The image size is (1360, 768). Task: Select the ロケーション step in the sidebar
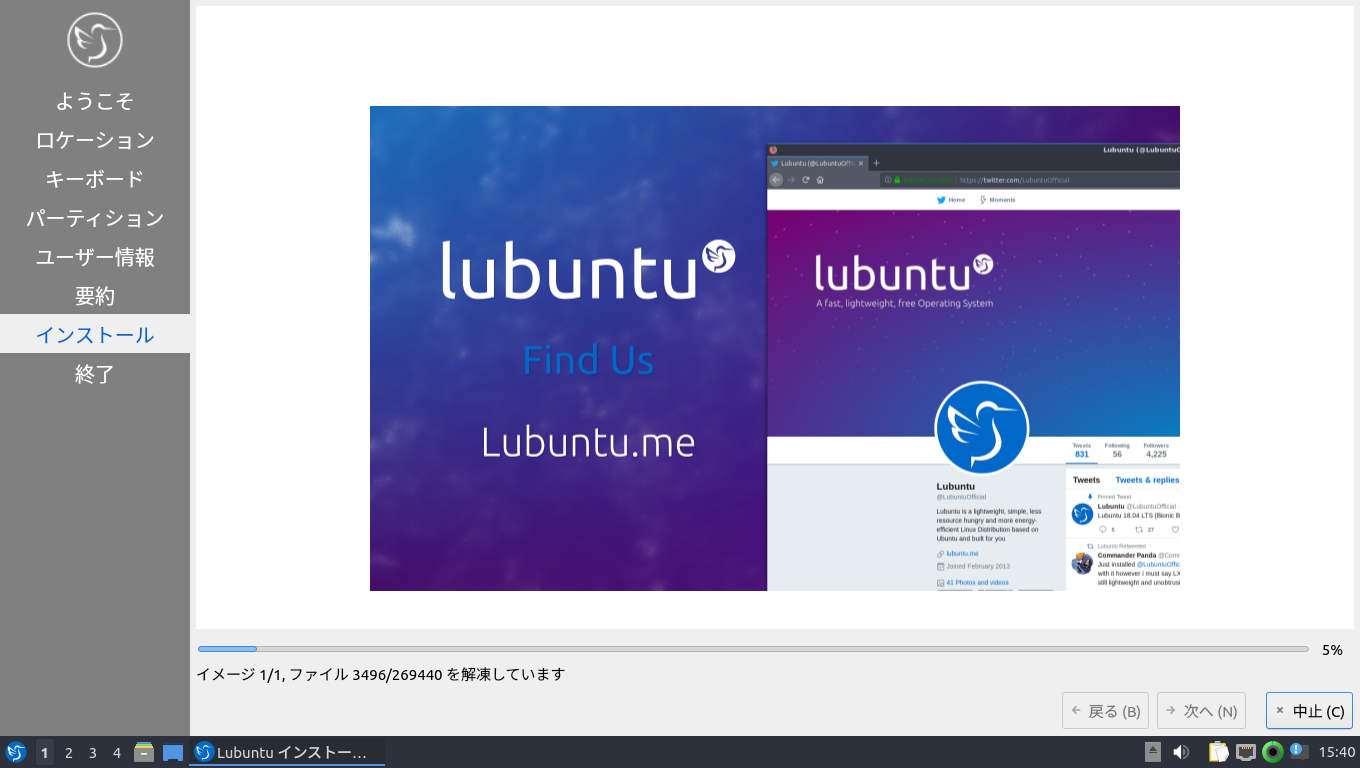(95, 139)
